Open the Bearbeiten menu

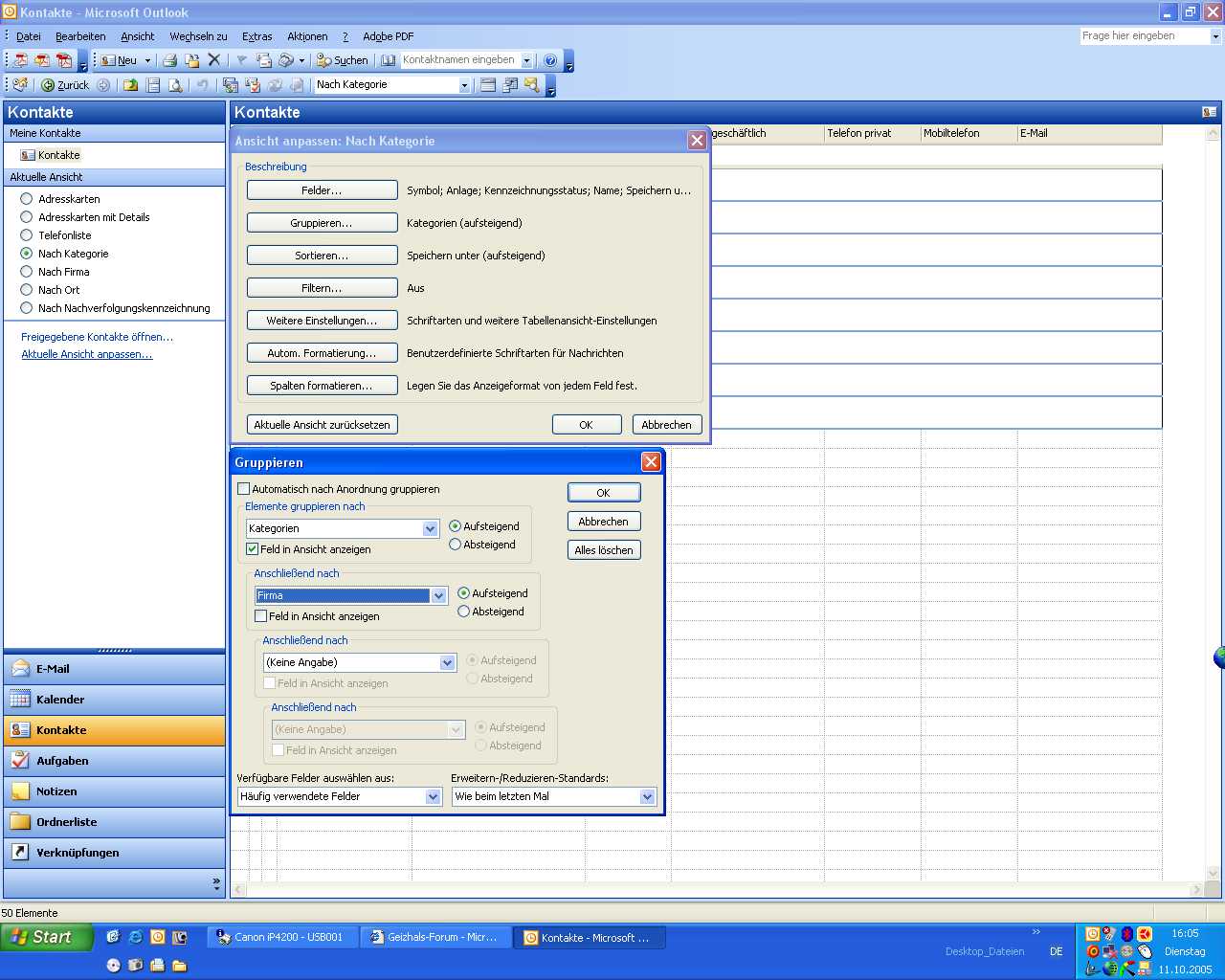[x=80, y=36]
